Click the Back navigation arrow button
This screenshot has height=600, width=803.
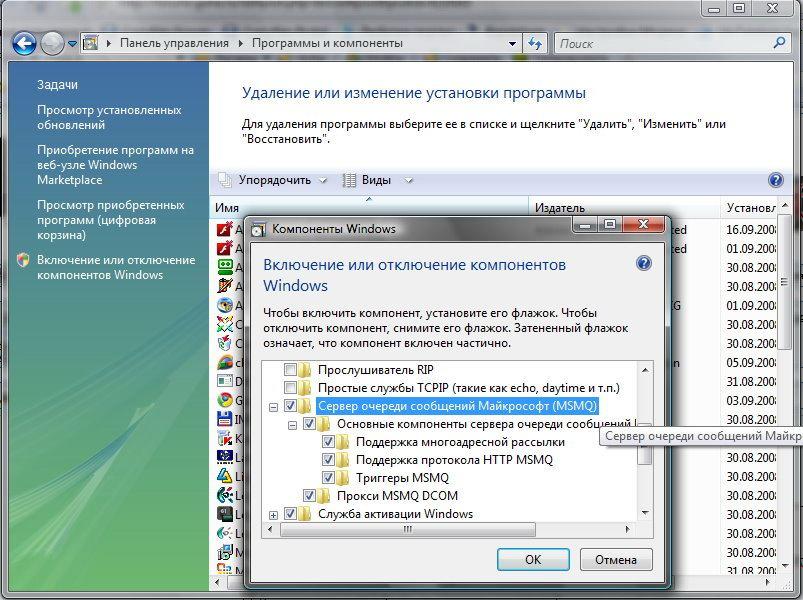click(24, 43)
